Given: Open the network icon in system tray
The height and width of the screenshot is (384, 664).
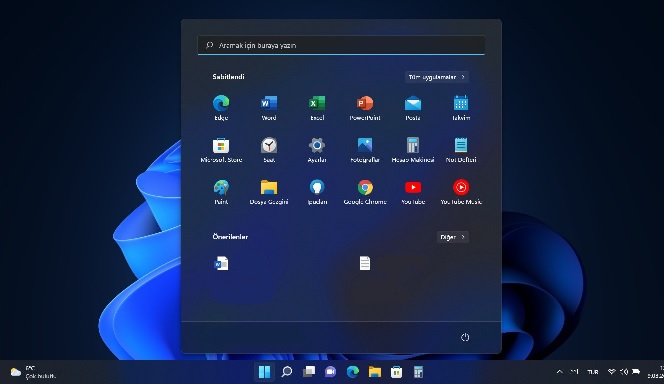Looking at the screenshot, I should coord(611,372).
